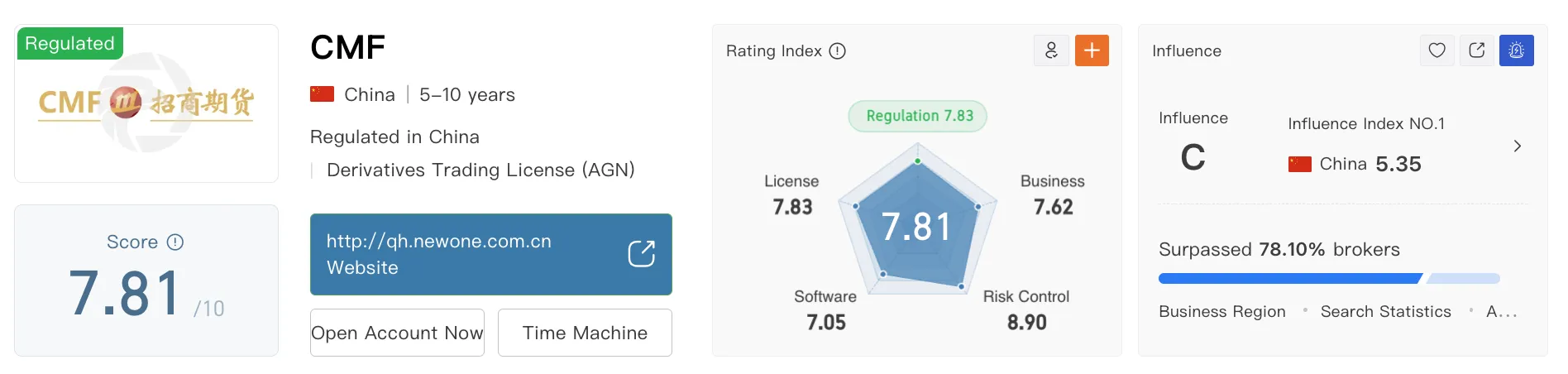Click the blue alert report icon
Image resolution: width=1568 pixels, height=374 pixels.
coord(1517,50)
